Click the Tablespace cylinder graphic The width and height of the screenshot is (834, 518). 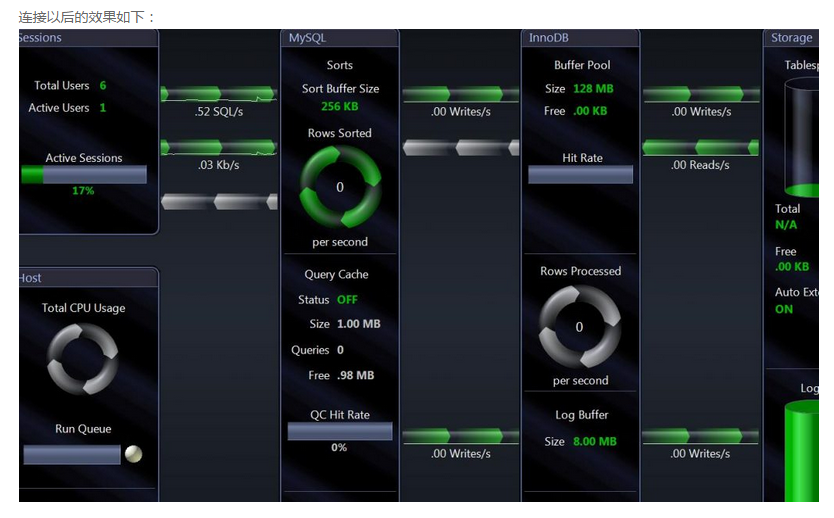(802, 137)
